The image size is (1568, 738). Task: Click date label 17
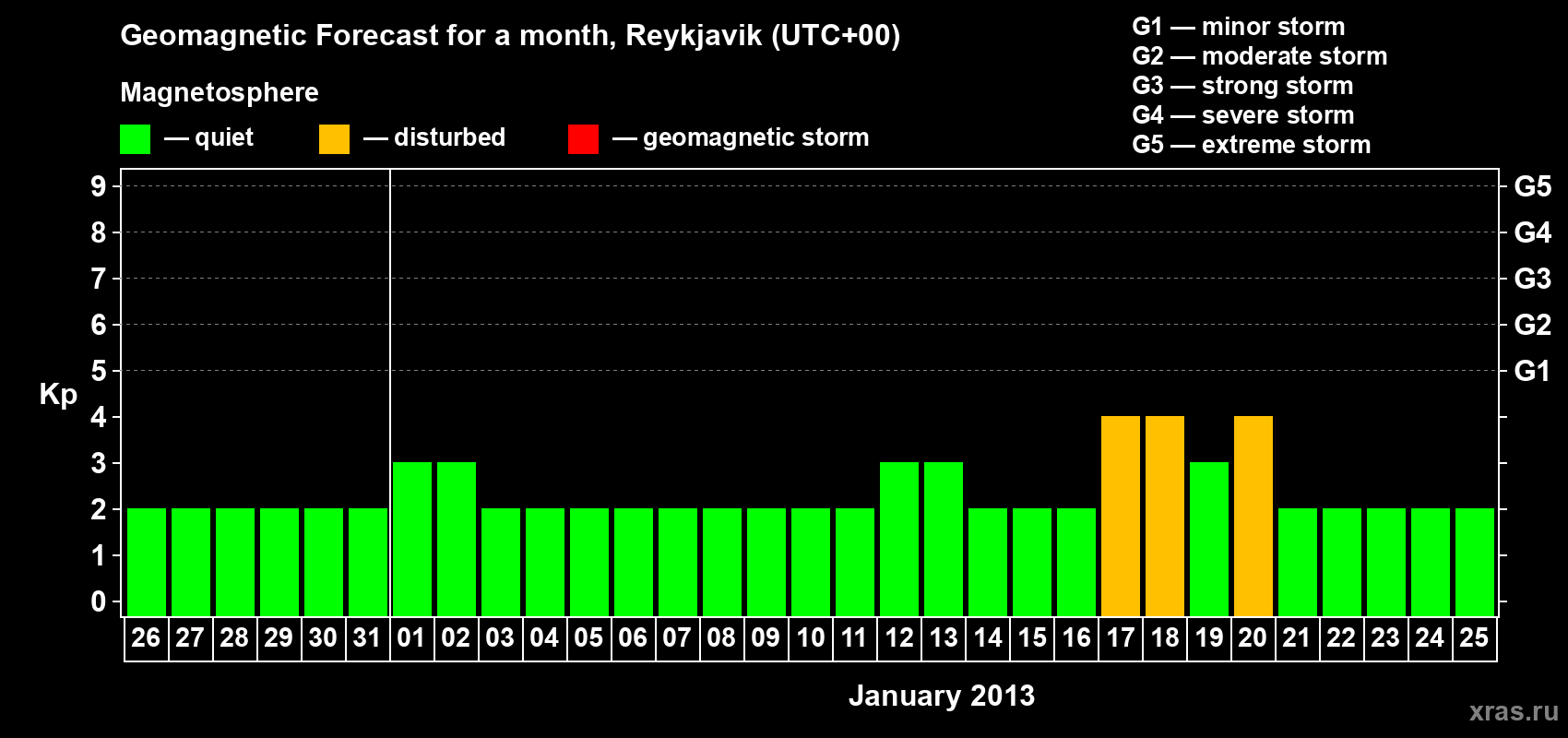(x=1121, y=637)
